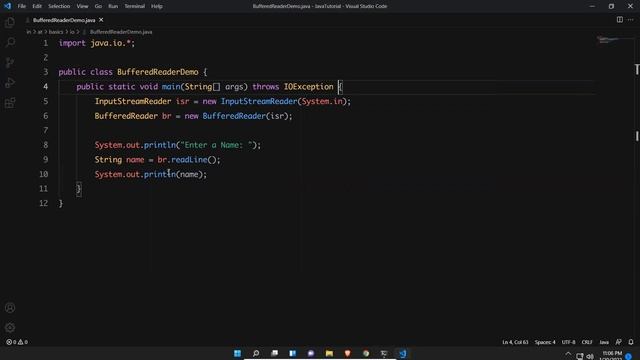Open the Search view in activity bar
Screen dimensions: 640x360
pyautogui.click(x=10, y=42)
